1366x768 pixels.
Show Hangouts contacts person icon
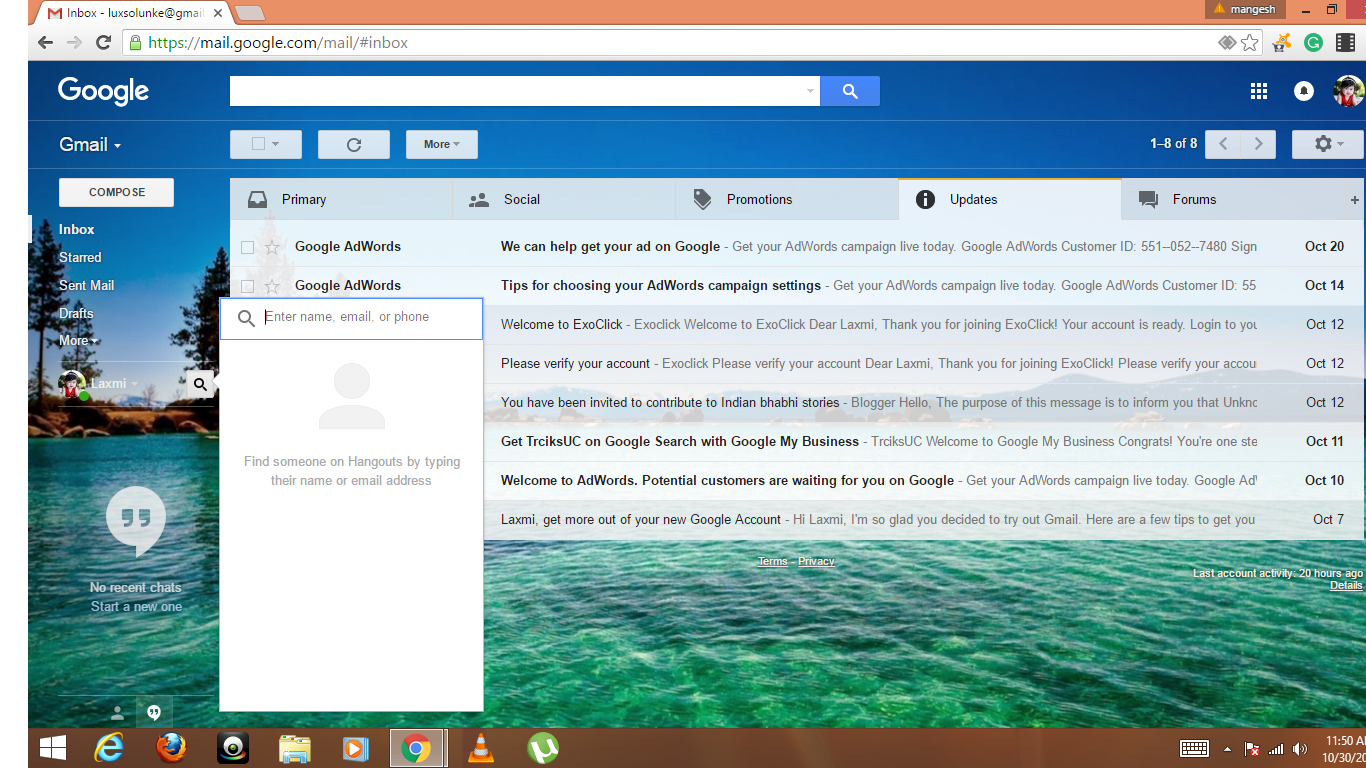tap(117, 713)
